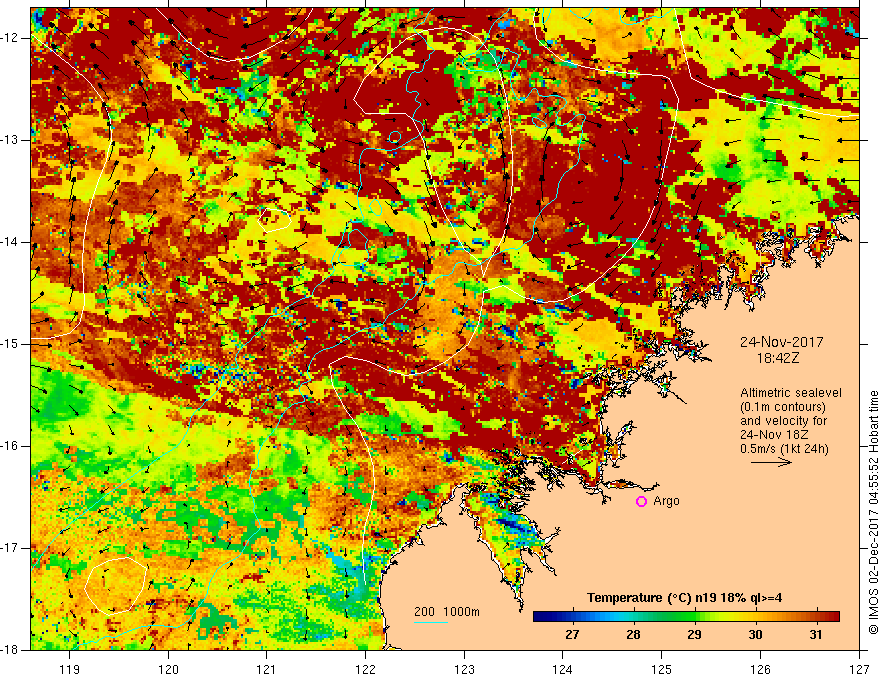Viewport: 880px width, 680px height.
Task: Click the longitude label '121'
Action: [x=267, y=669]
